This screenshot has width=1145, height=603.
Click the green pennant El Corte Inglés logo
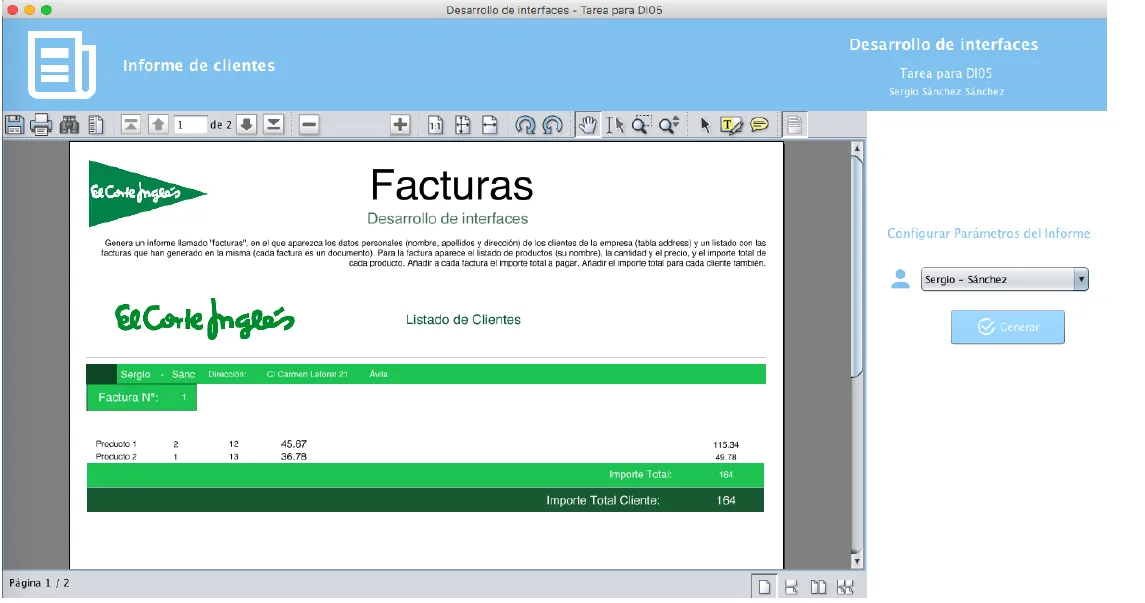(148, 193)
